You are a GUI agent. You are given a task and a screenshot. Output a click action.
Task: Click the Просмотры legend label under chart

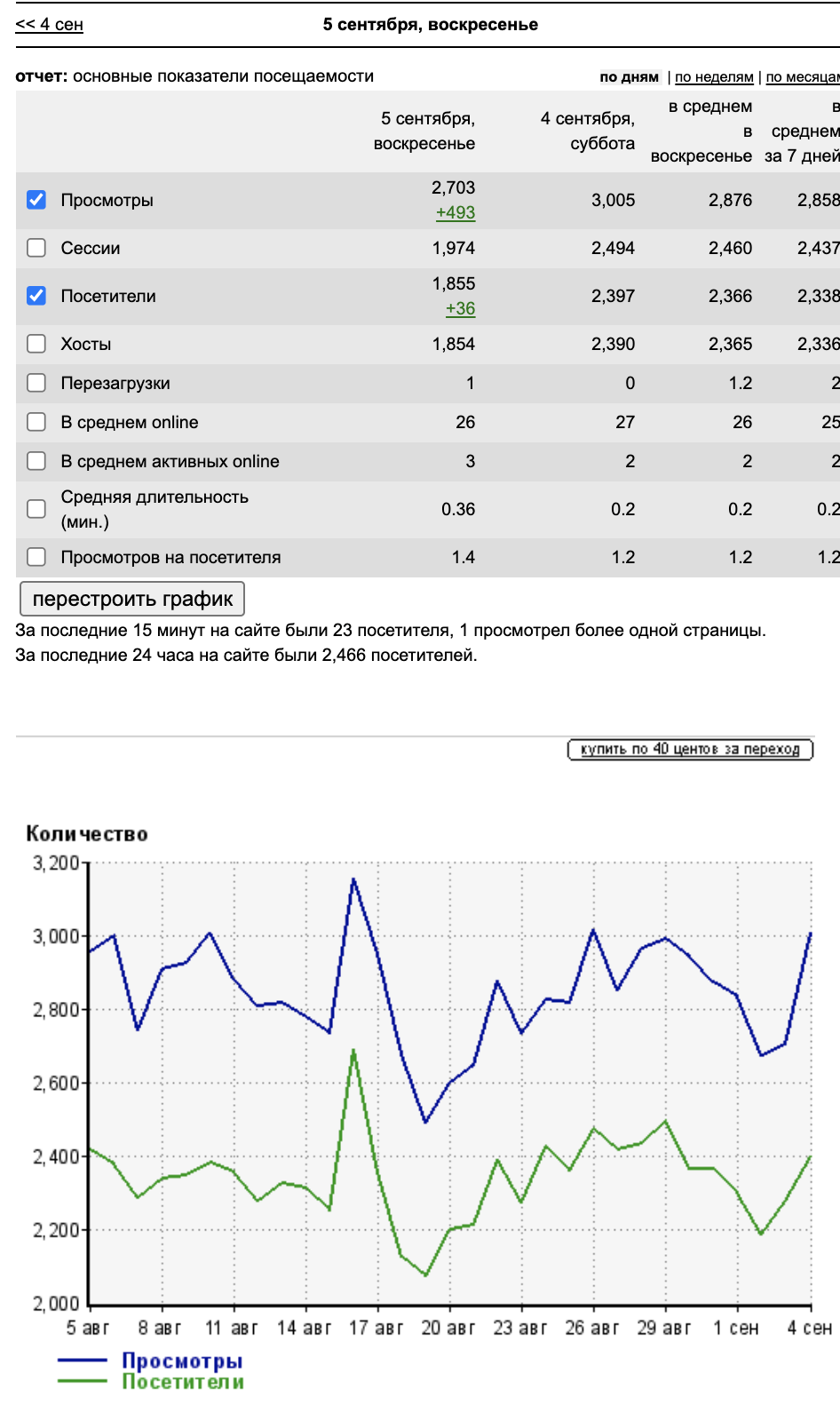tap(182, 1361)
